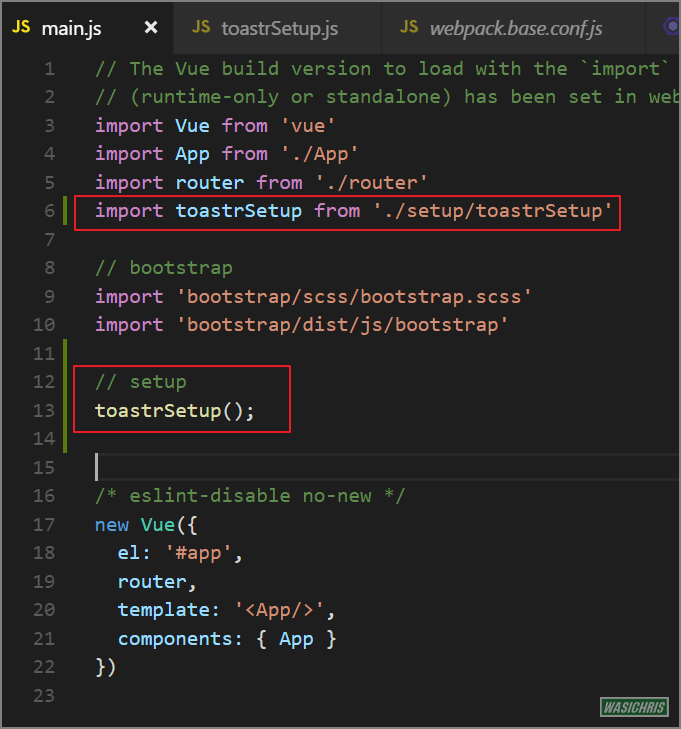Image resolution: width=681 pixels, height=729 pixels.
Task: Close the main.js tab
Action: (x=151, y=28)
